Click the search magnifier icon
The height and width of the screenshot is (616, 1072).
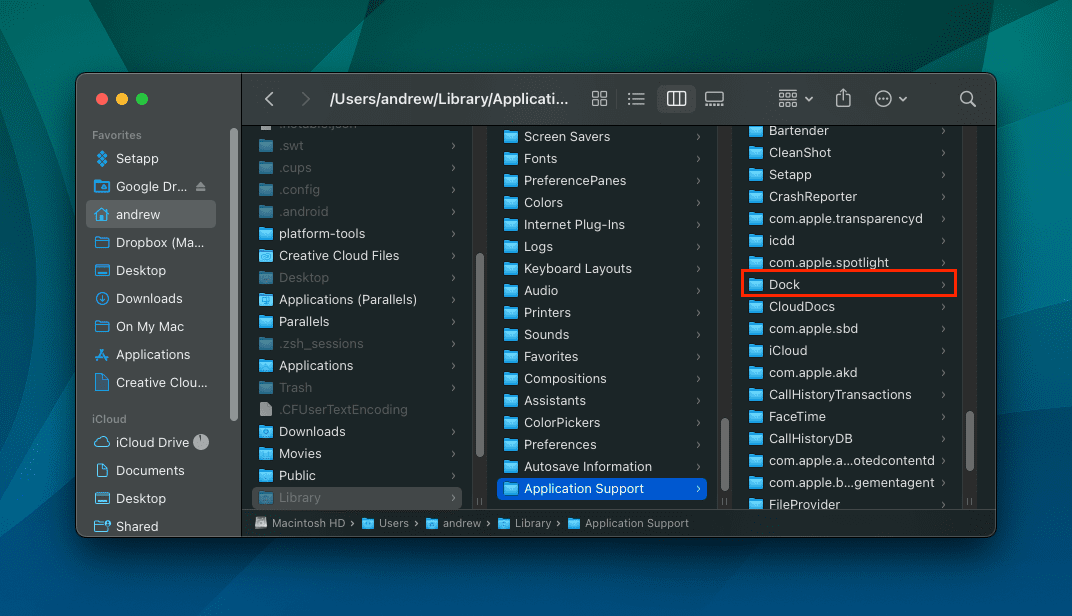tap(967, 99)
